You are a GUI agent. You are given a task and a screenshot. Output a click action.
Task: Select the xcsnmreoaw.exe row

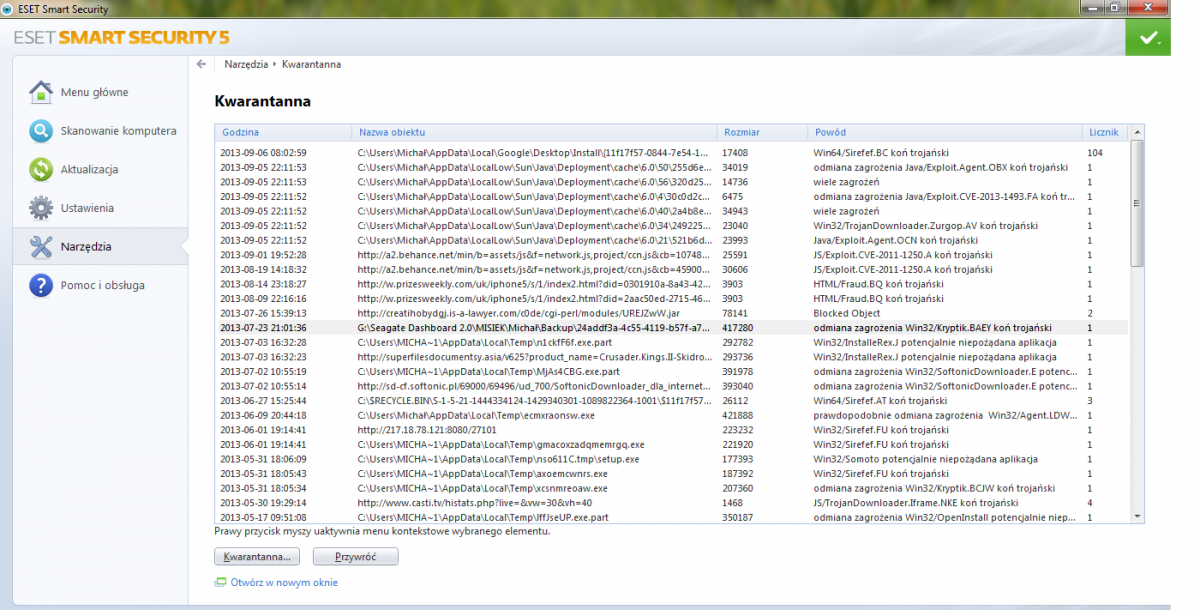tap(672, 488)
